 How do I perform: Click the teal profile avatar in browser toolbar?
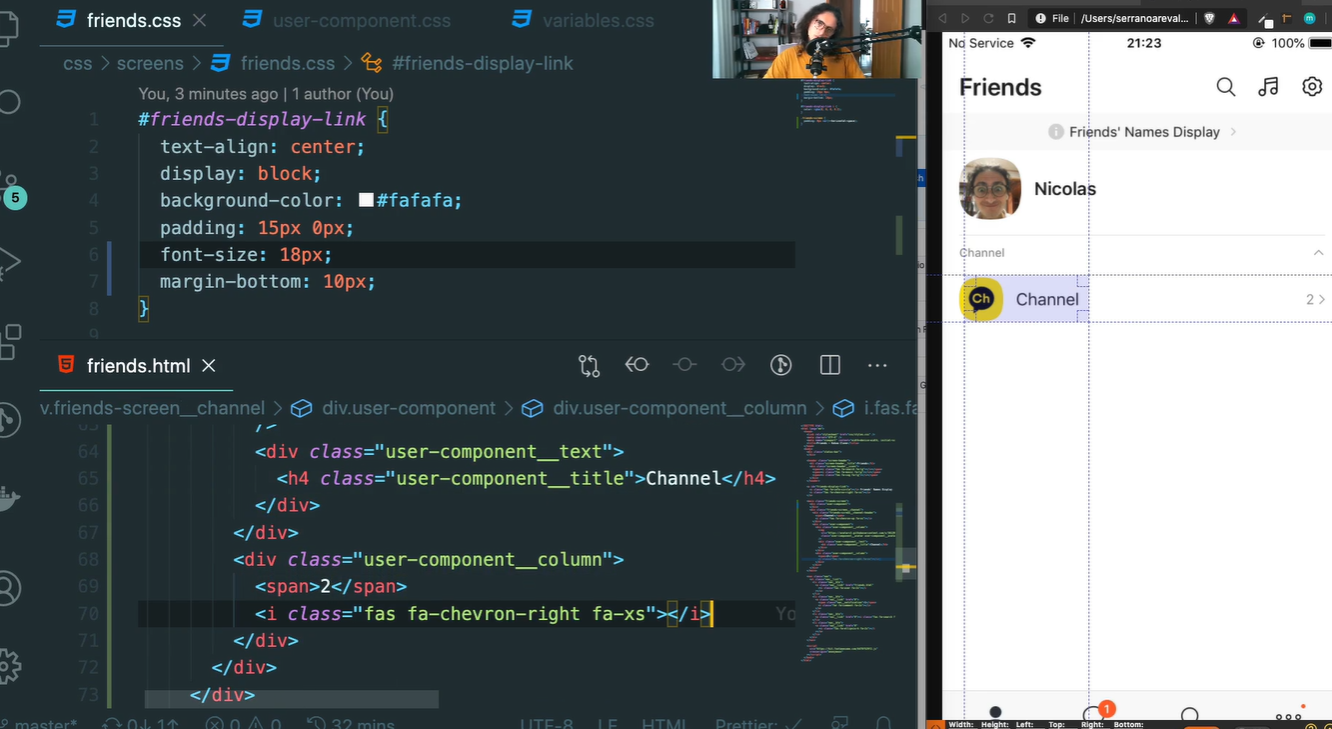tap(1309, 18)
